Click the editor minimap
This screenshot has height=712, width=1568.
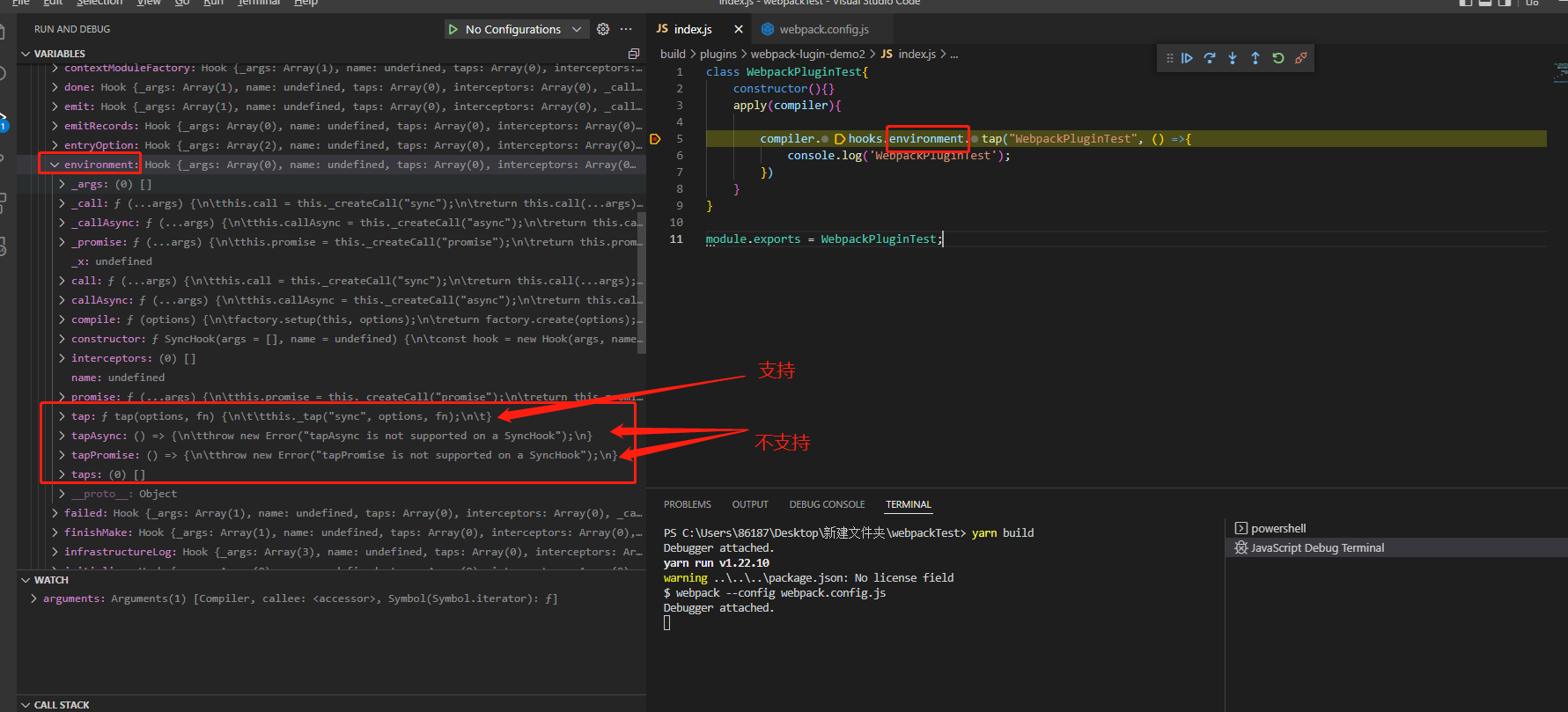[x=1560, y=72]
